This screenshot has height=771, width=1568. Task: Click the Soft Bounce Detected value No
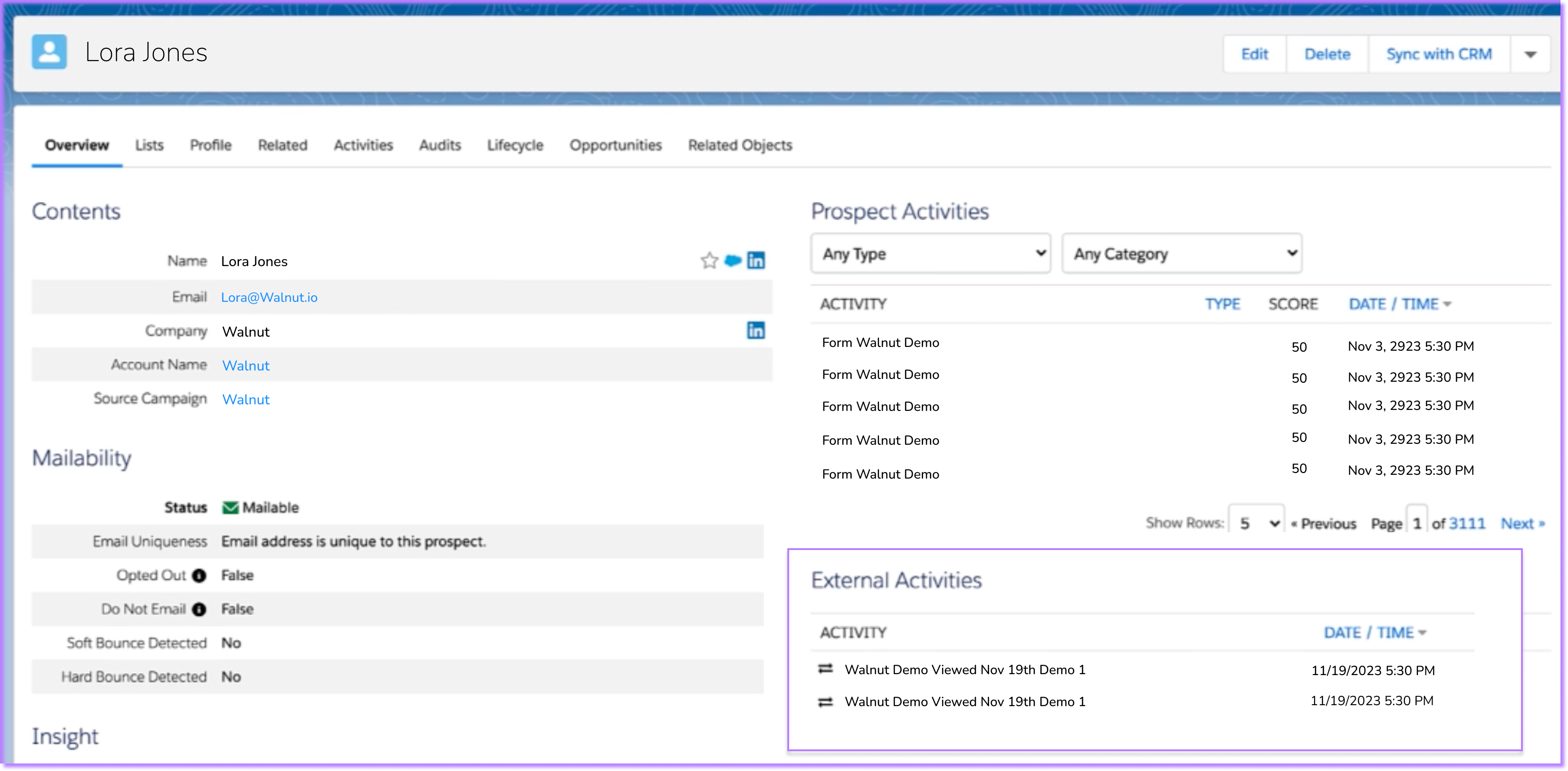click(x=231, y=643)
